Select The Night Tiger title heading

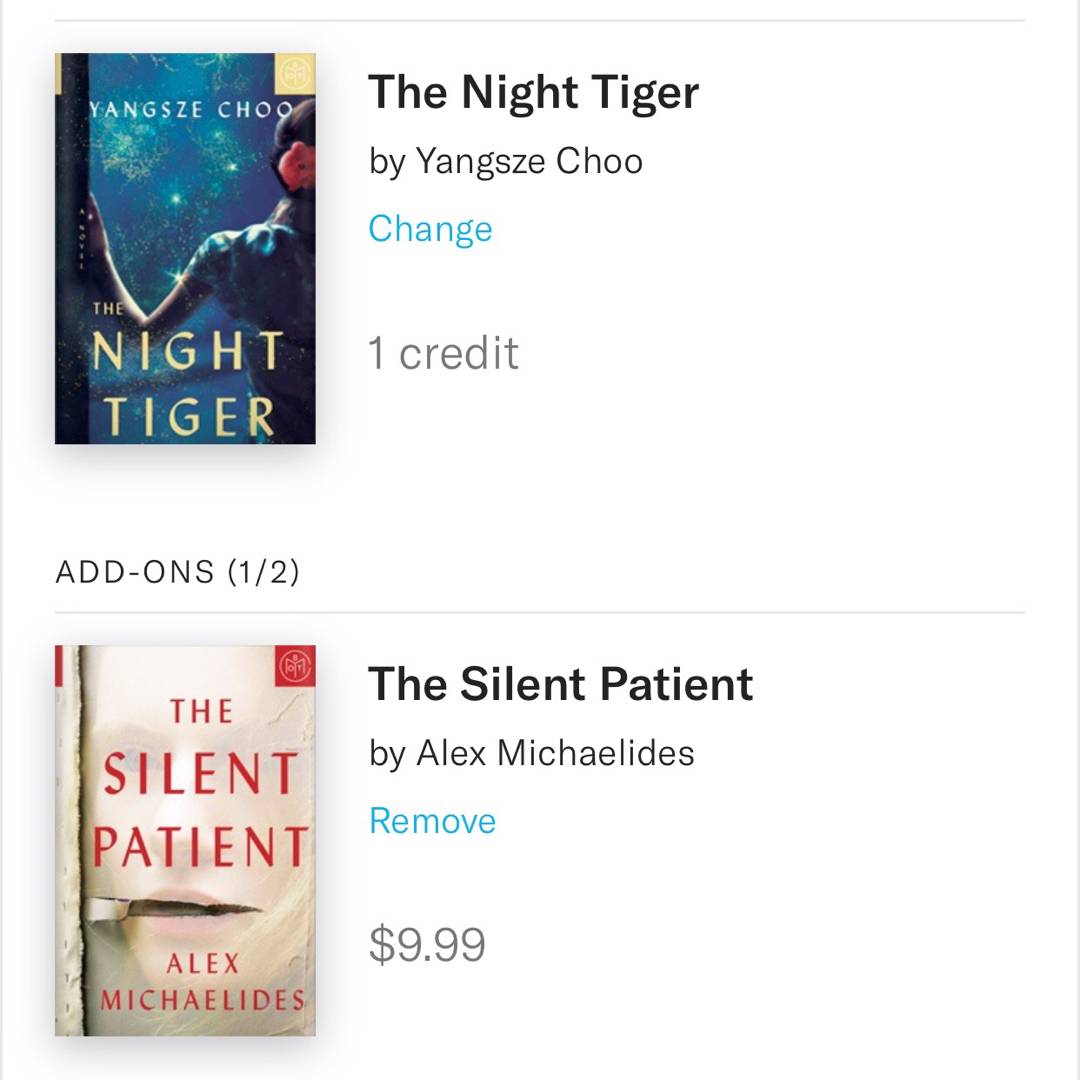tap(533, 93)
